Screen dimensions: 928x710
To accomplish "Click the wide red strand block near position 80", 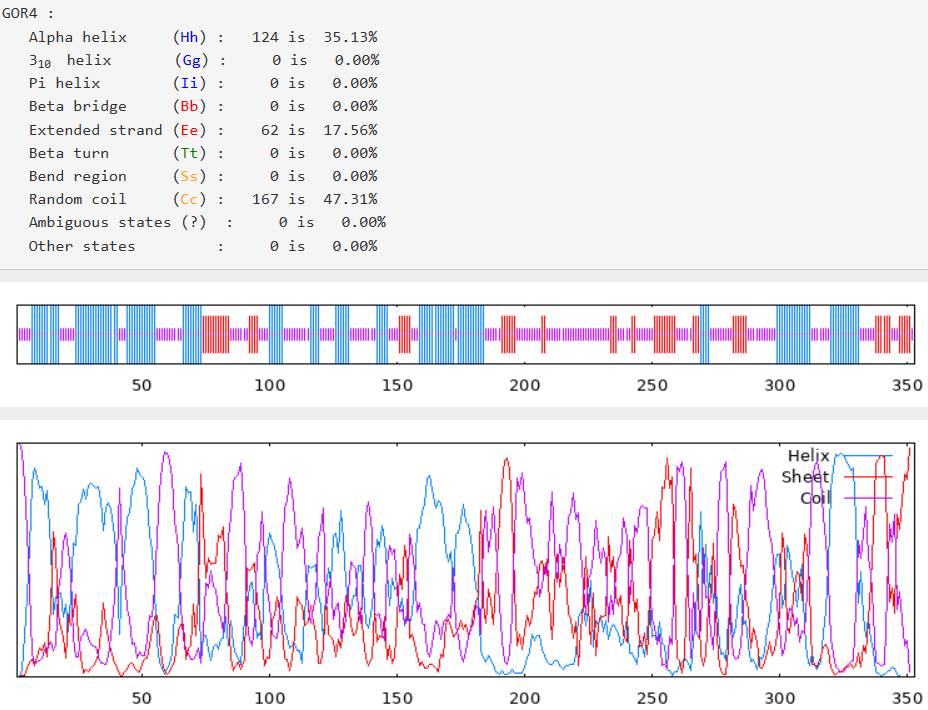I will pos(216,334).
